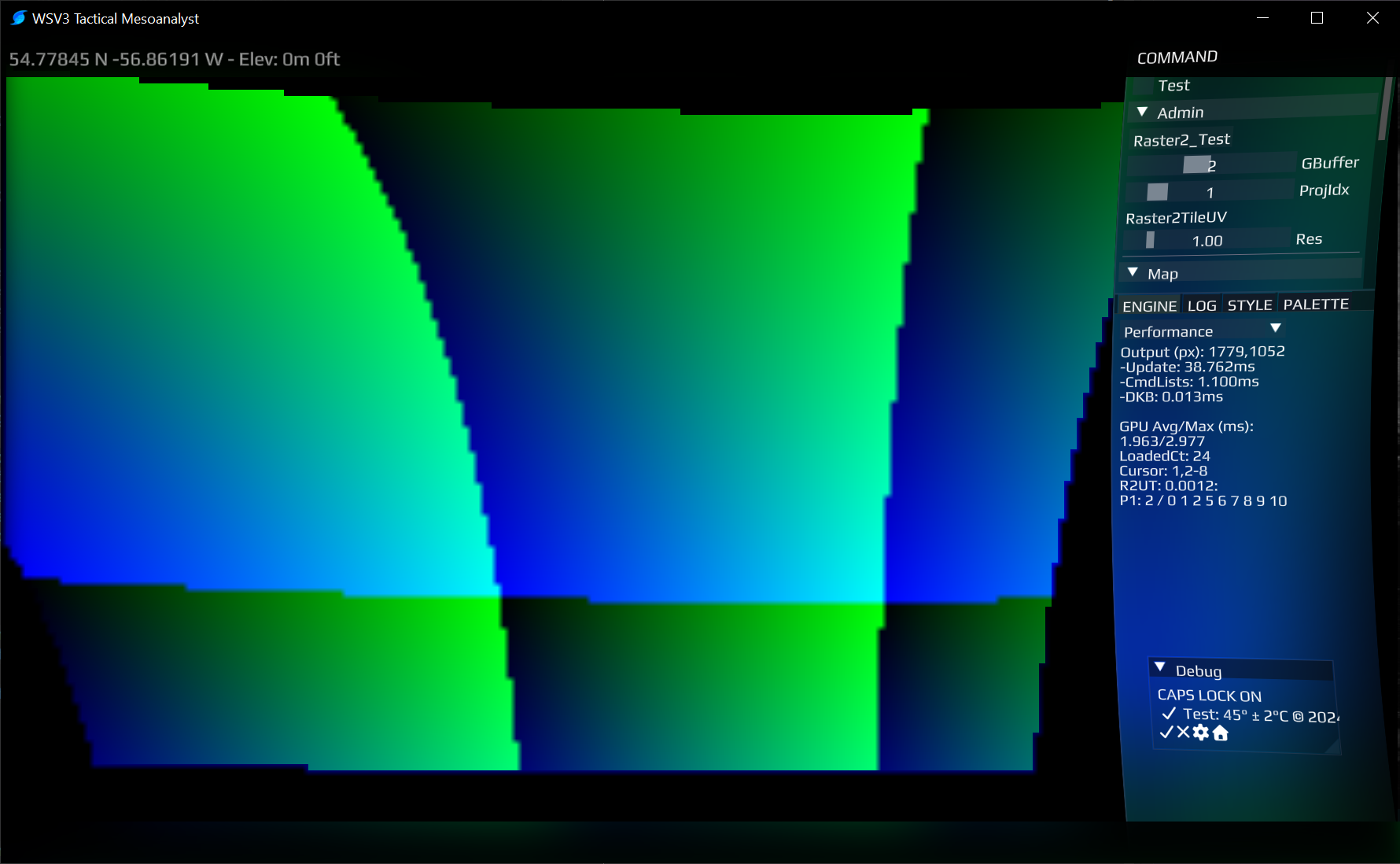Click the ProjIdx slider handle
This screenshot has height=864, width=1400.
[x=1157, y=192]
